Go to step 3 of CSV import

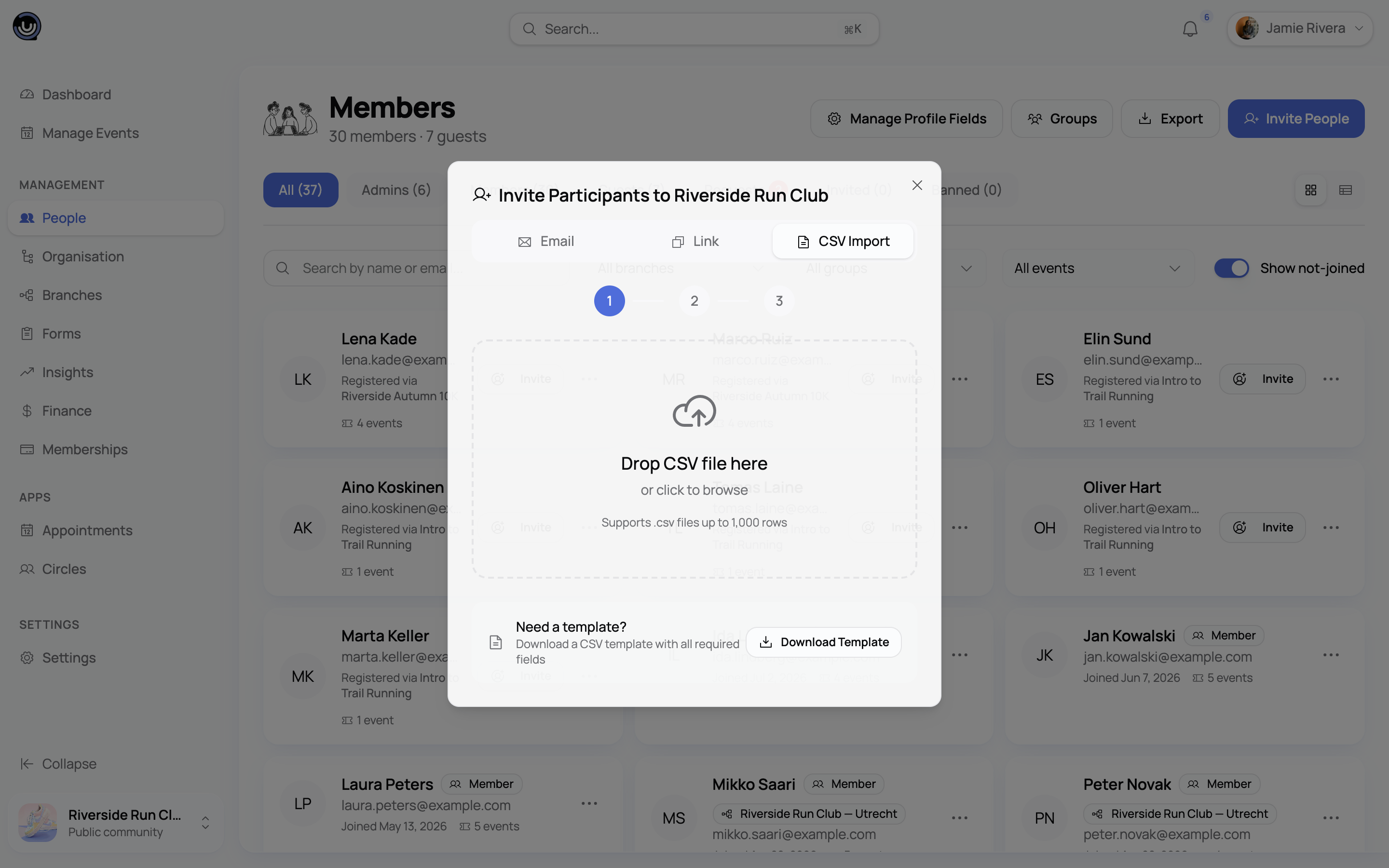pos(779,301)
